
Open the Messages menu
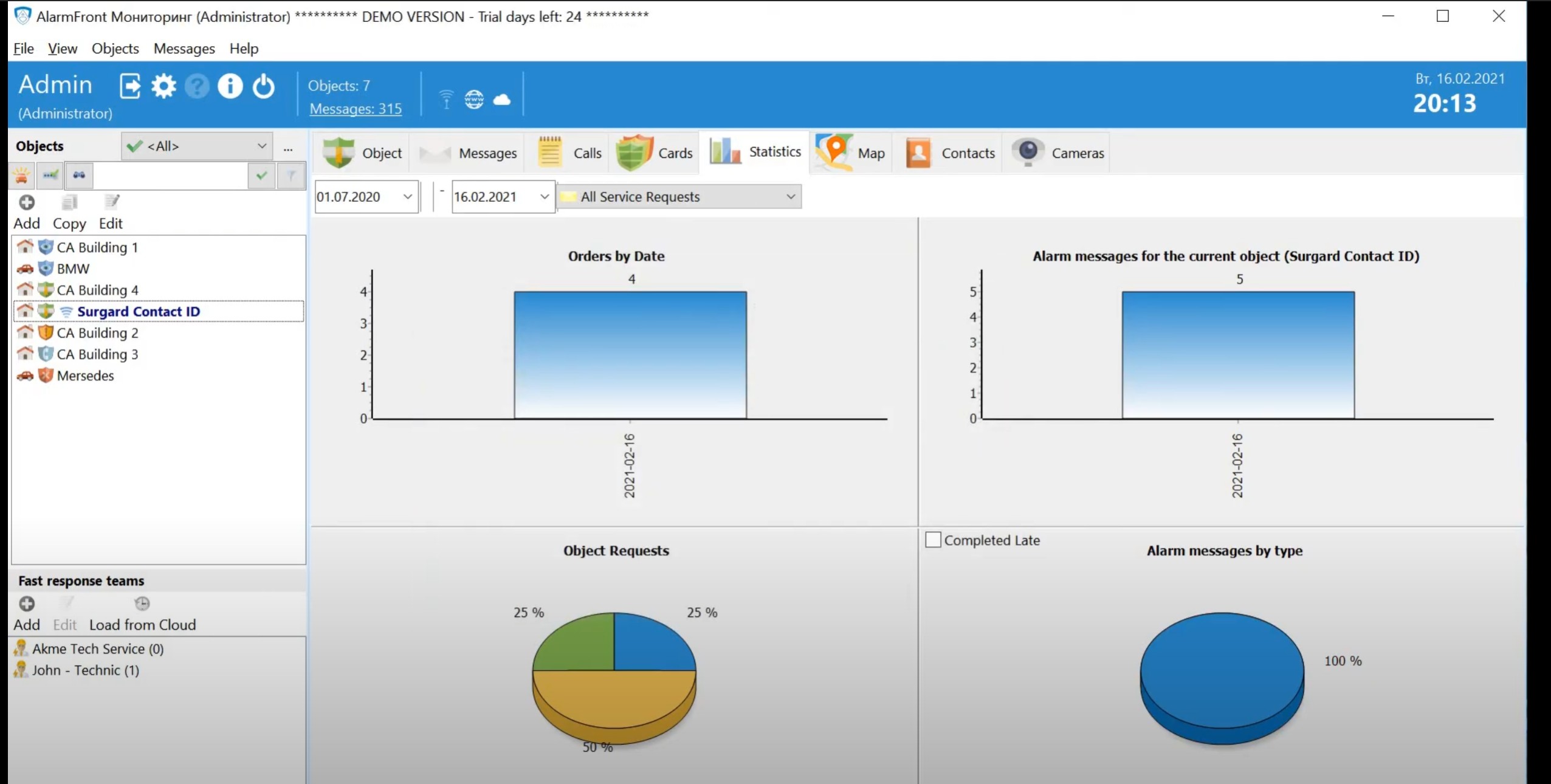click(x=184, y=49)
